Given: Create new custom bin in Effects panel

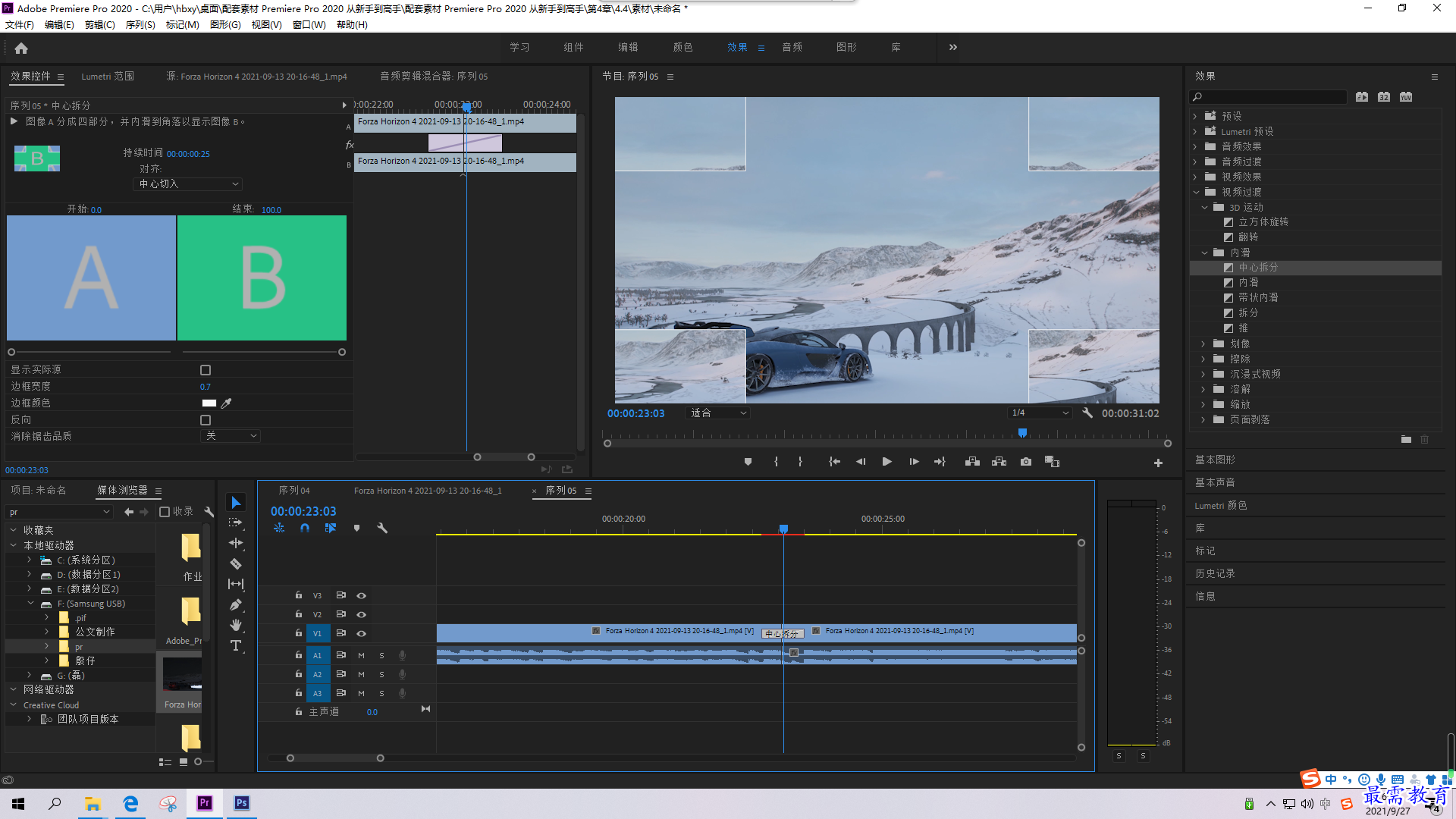Looking at the screenshot, I should [1406, 439].
